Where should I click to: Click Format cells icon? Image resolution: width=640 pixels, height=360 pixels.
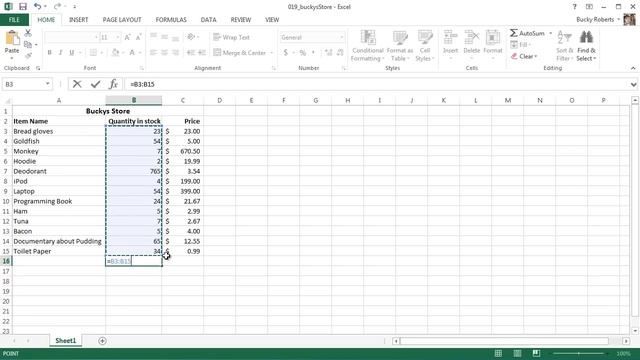tap(493, 38)
